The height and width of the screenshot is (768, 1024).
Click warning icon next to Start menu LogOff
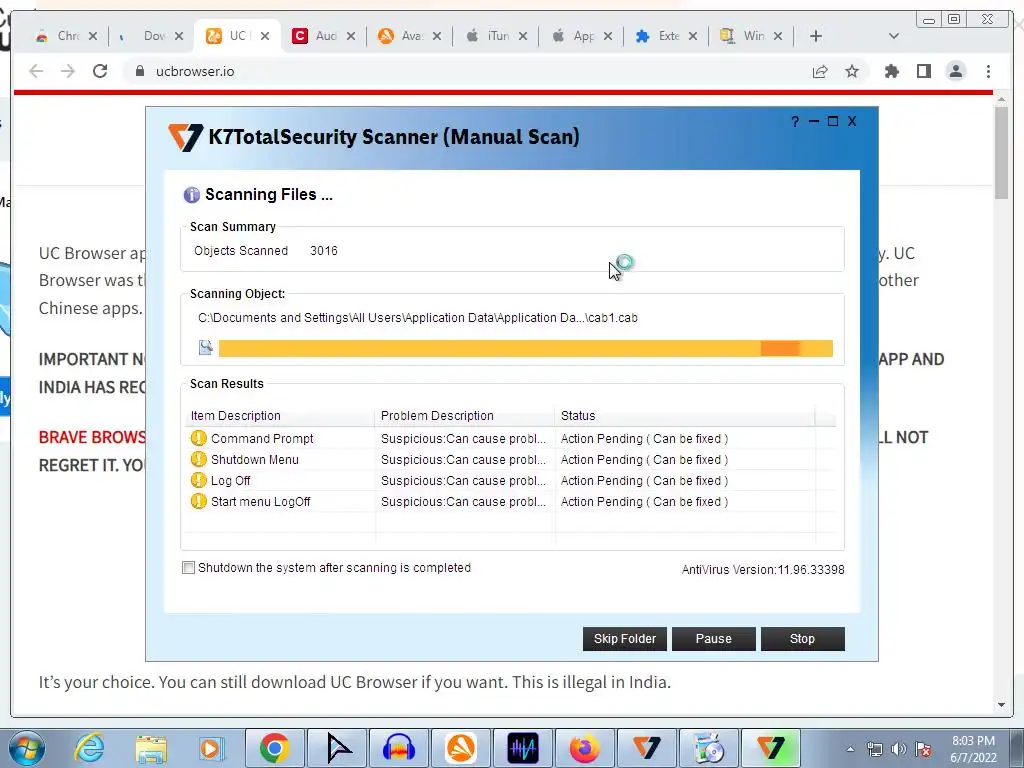pos(199,501)
